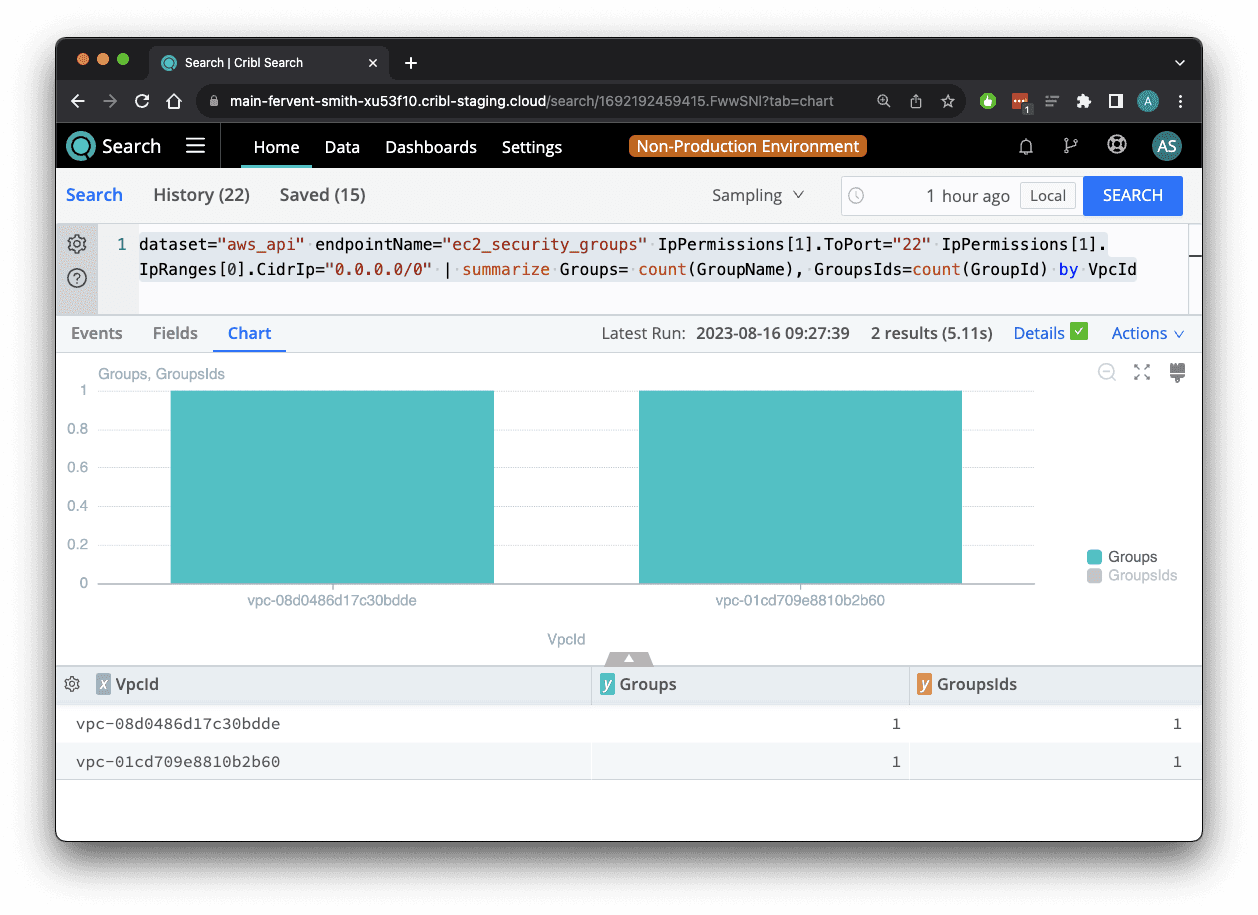Open the Dashboards menu item
The height and width of the screenshot is (915, 1258).
click(x=431, y=147)
